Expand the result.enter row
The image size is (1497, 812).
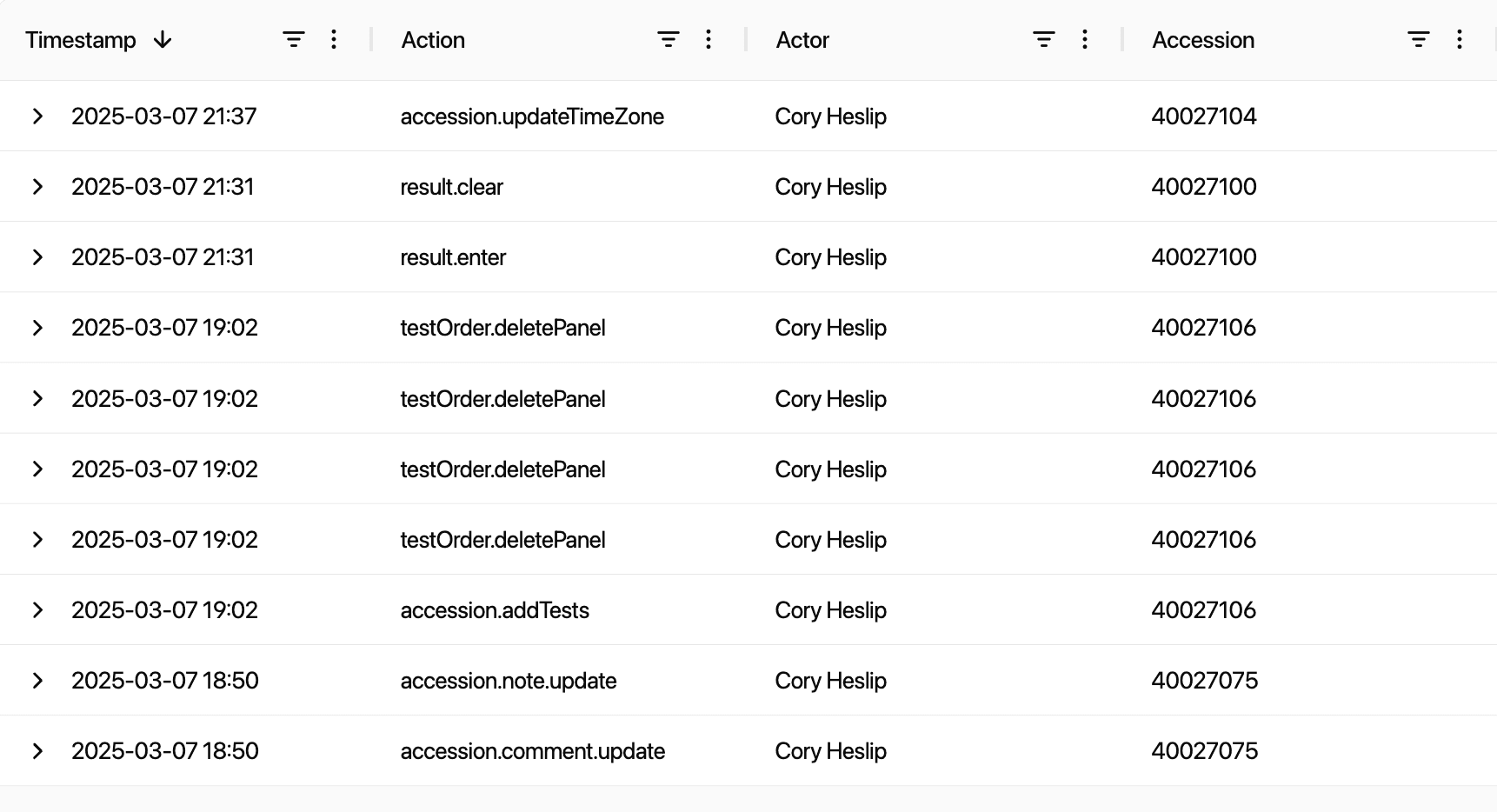37,257
